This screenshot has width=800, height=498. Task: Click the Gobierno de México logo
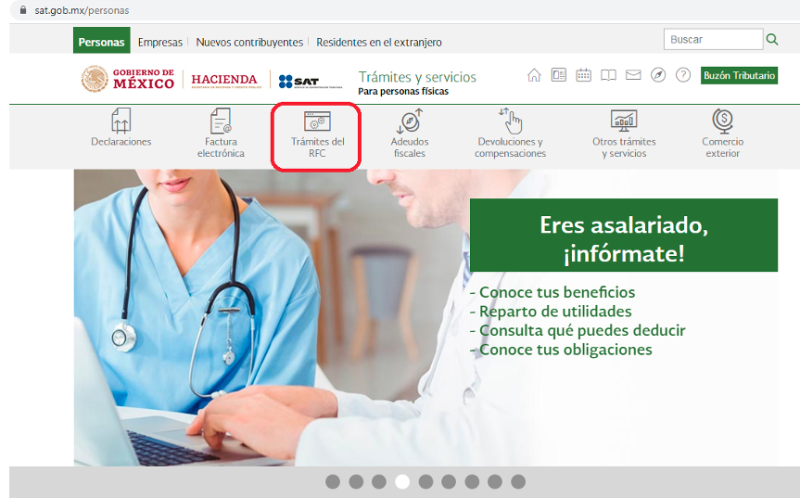(128, 79)
